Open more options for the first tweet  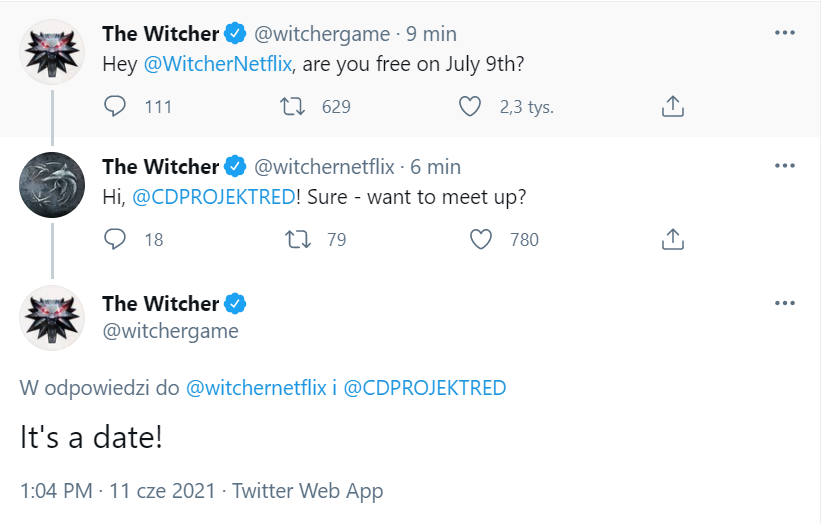click(784, 33)
